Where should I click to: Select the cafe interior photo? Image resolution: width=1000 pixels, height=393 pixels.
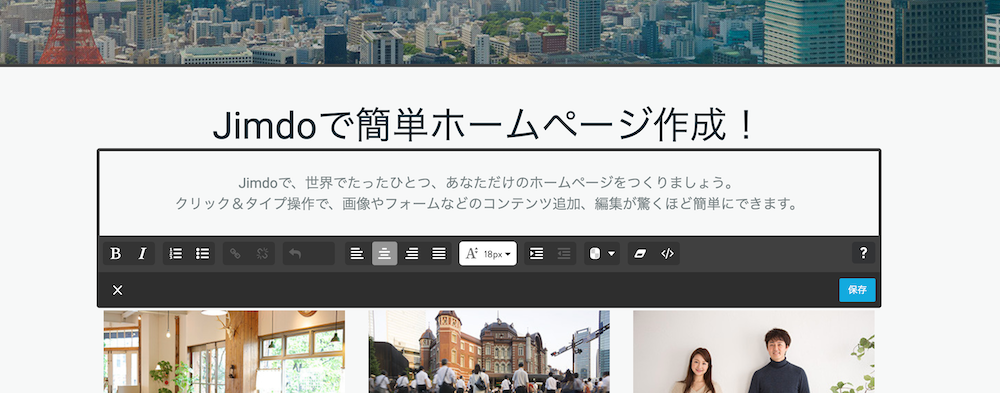coord(224,352)
